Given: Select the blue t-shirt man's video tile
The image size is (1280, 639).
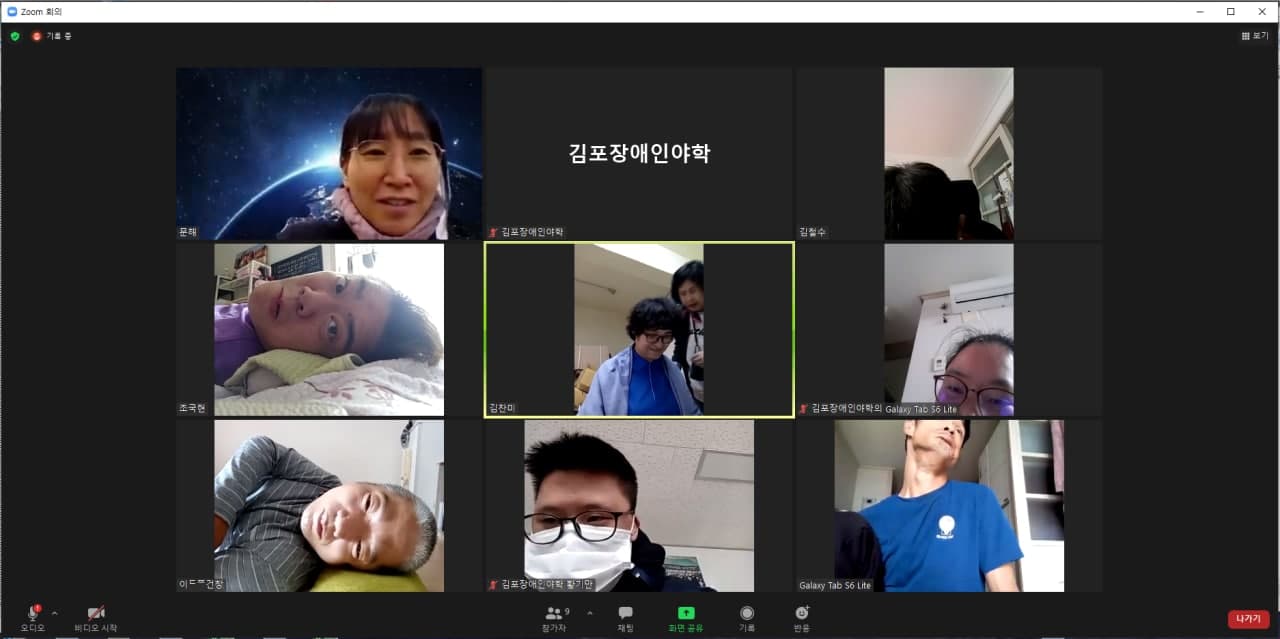Looking at the screenshot, I should click(949, 506).
